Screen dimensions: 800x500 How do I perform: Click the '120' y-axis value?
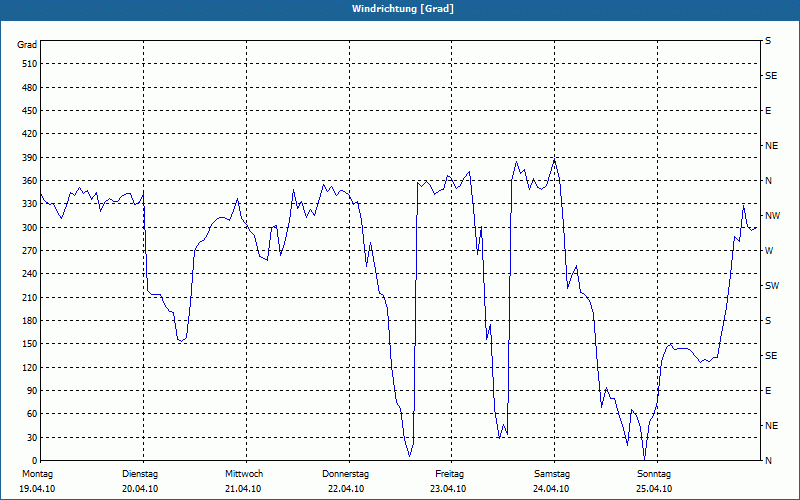(x=30, y=367)
